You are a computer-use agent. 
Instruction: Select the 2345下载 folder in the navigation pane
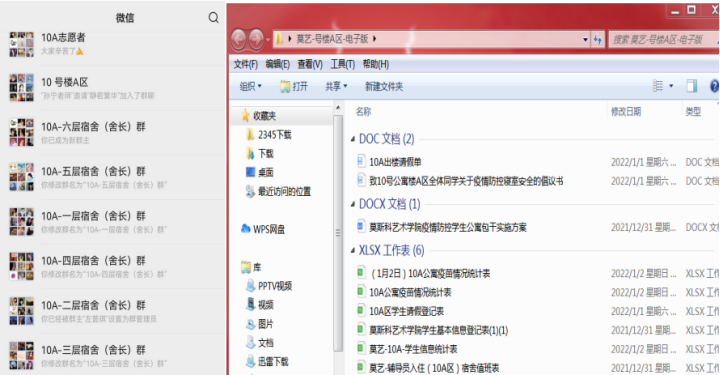click(269, 134)
